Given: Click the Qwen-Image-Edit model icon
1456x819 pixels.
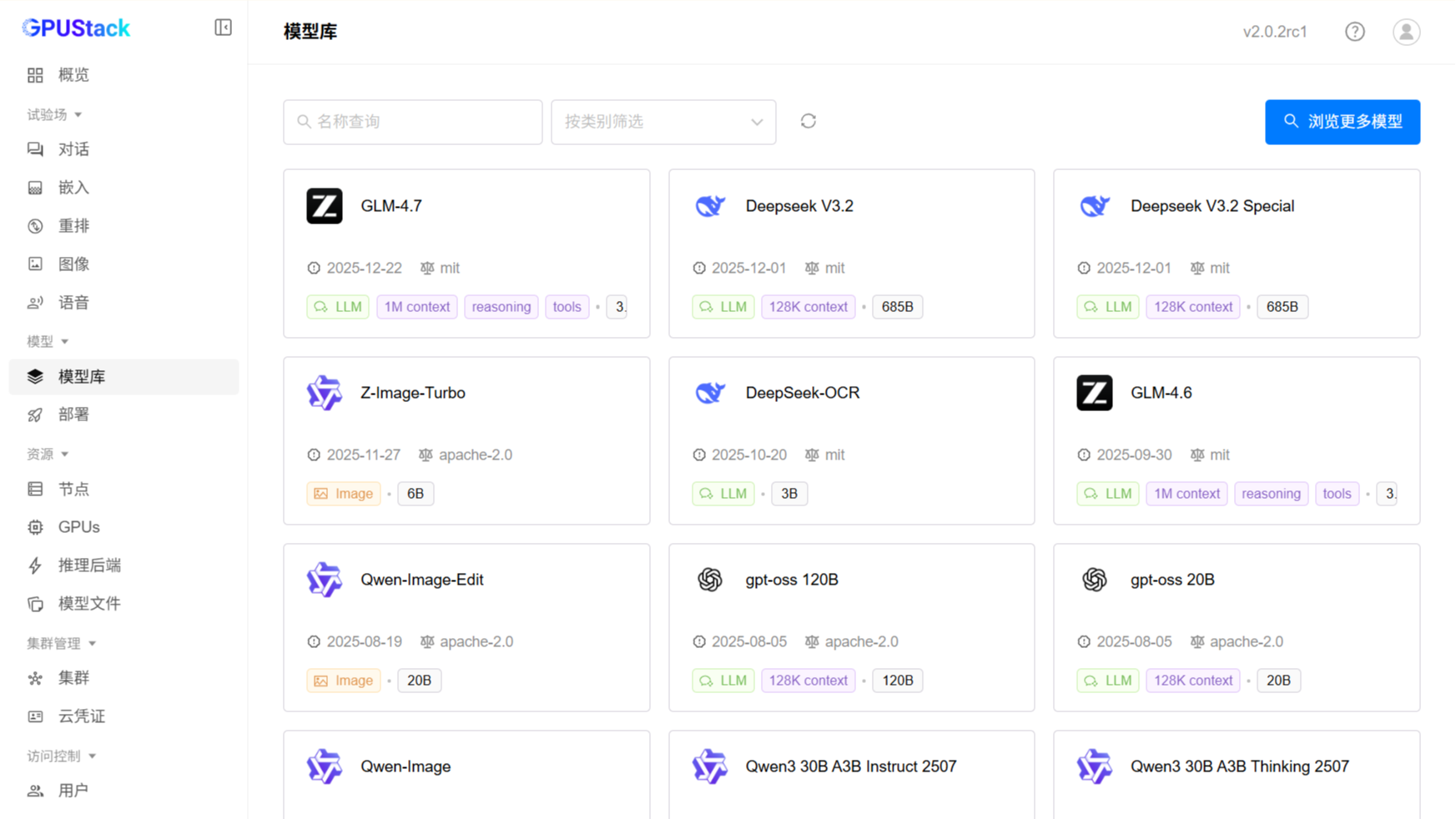Looking at the screenshot, I should [325, 580].
